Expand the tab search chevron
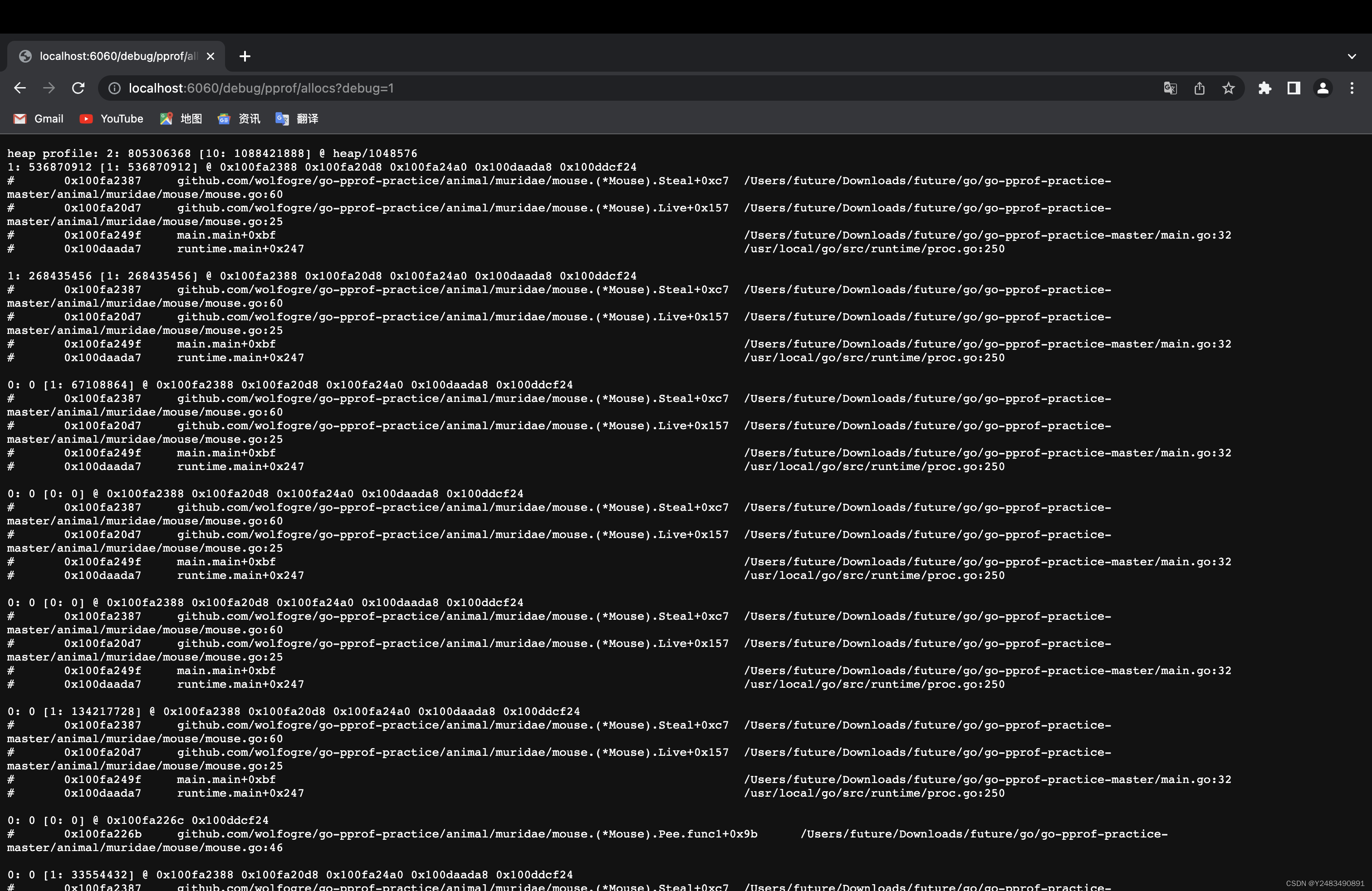Image resolution: width=1372 pixels, height=891 pixels. tap(1352, 56)
